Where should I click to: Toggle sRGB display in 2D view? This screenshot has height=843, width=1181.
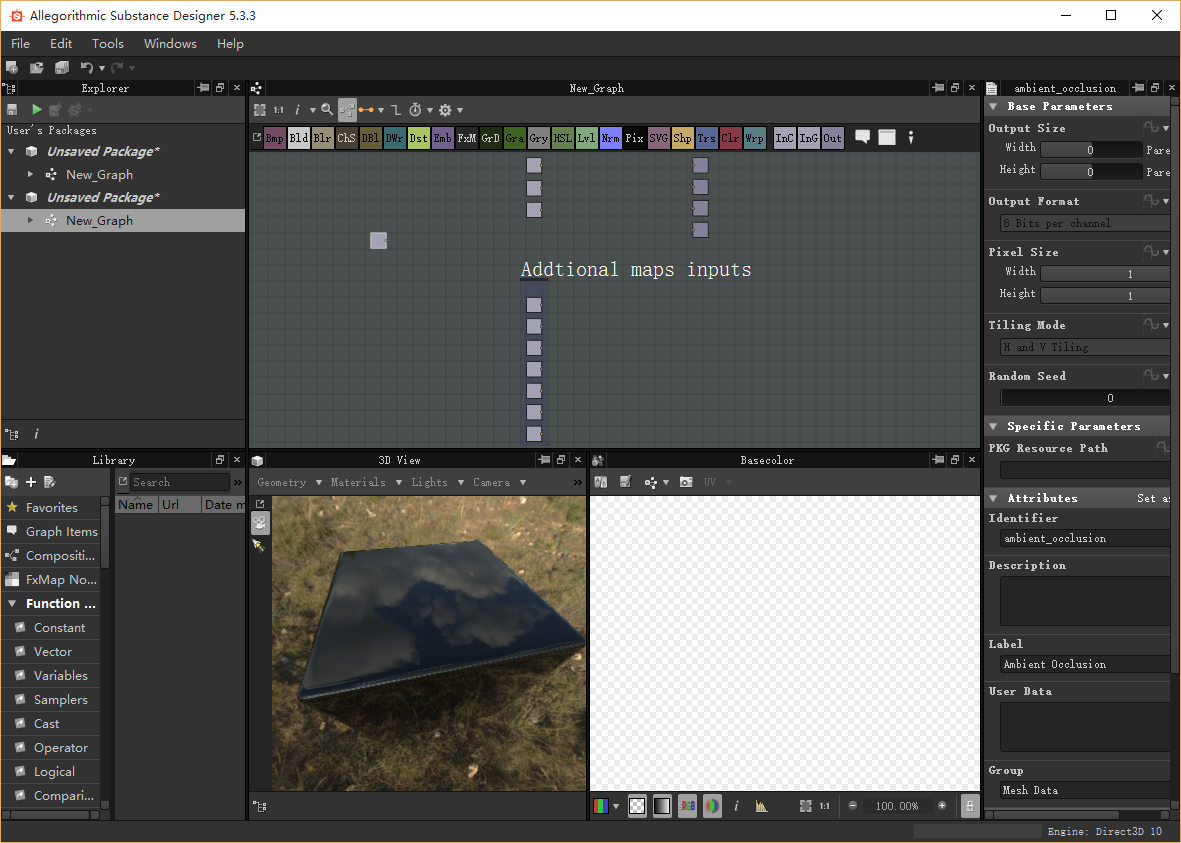click(687, 806)
